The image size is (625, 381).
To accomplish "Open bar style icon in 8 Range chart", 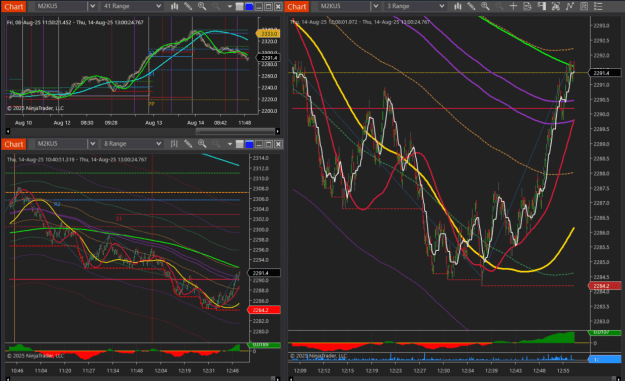I will (175, 144).
